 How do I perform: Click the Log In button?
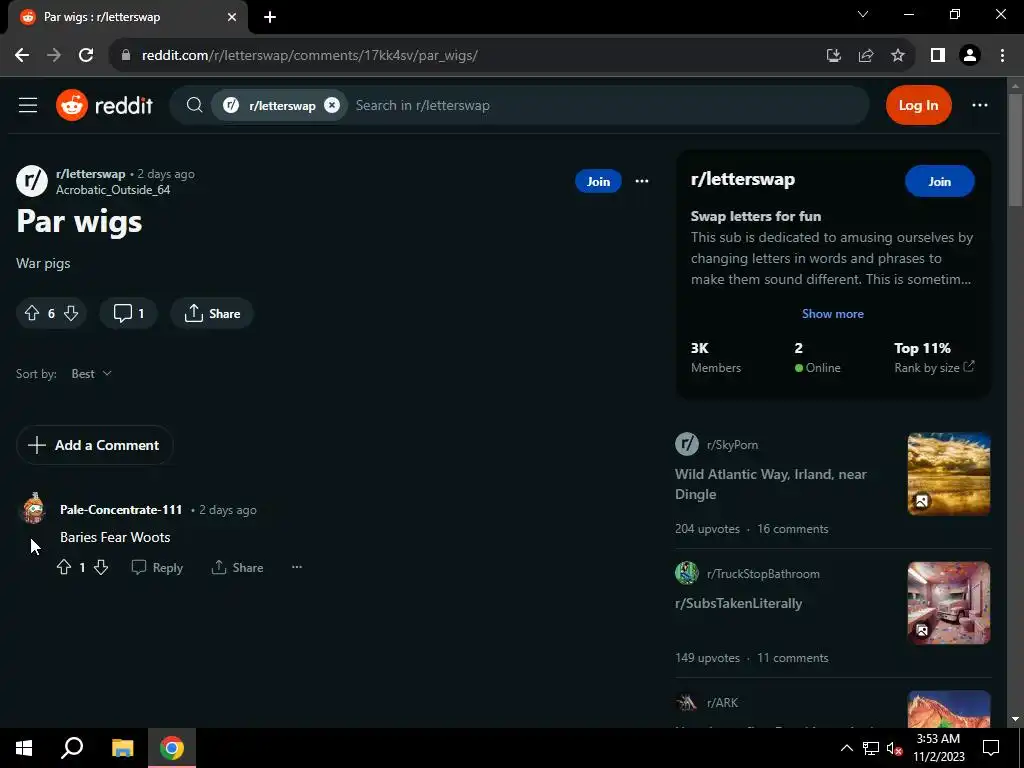point(918,105)
